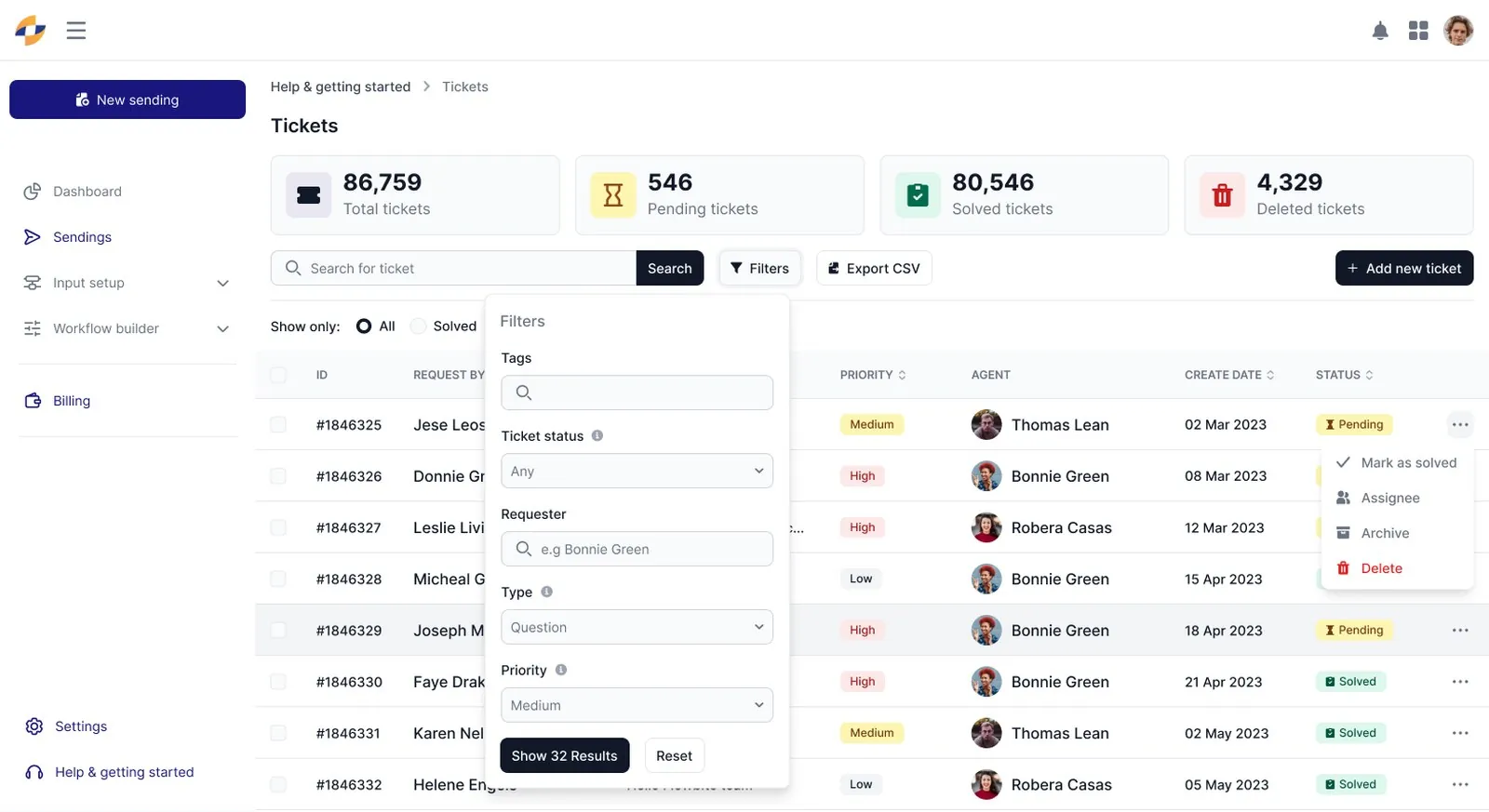Image resolution: width=1489 pixels, height=812 pixels.
Task: Tick the select-all checkbox in header
Action: pos(278,375)
